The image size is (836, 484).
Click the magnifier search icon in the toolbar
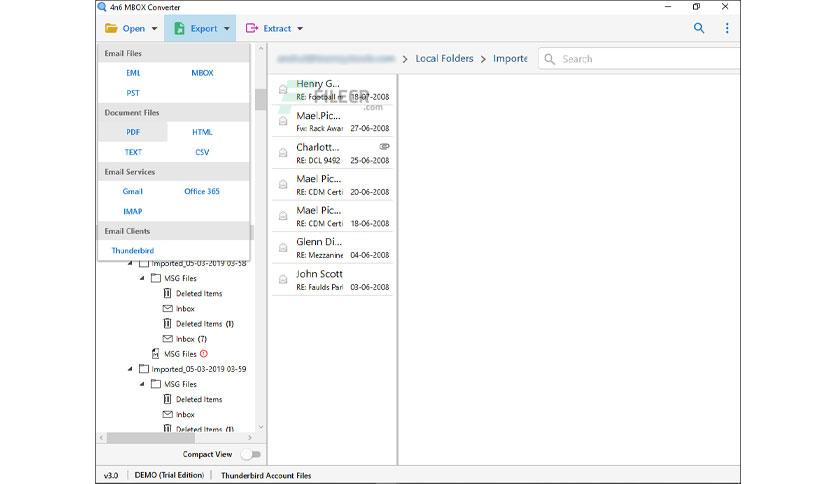[699, 28]
